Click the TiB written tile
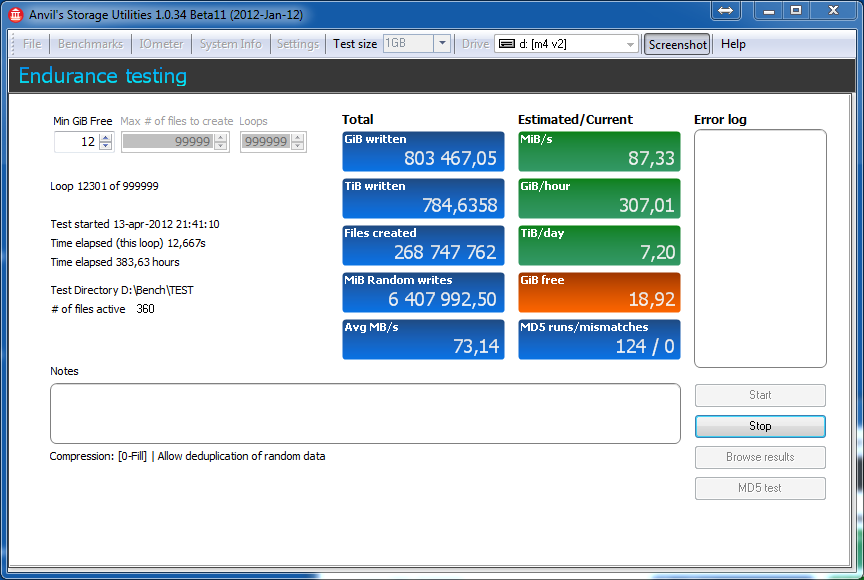 click(x=423, y=198)
